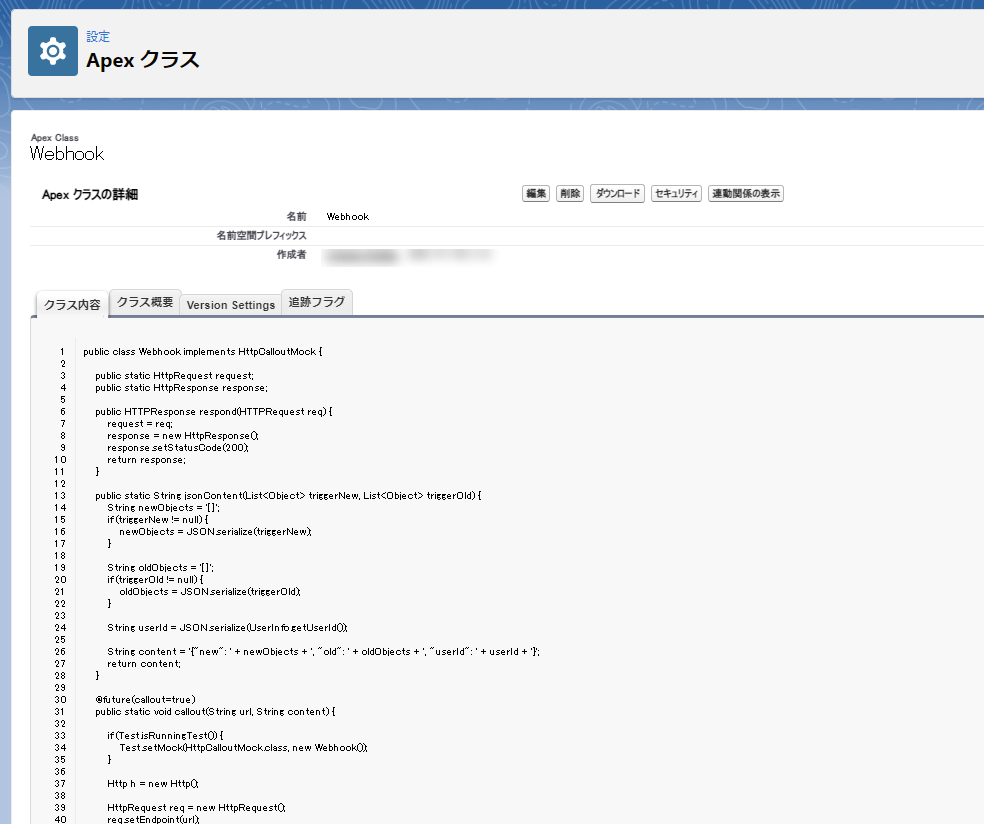The height and width of the screenshot is (824, 984).
Task: Click line 'if (Test.isRunningTest()) {'
Action: tap(166, 736)
